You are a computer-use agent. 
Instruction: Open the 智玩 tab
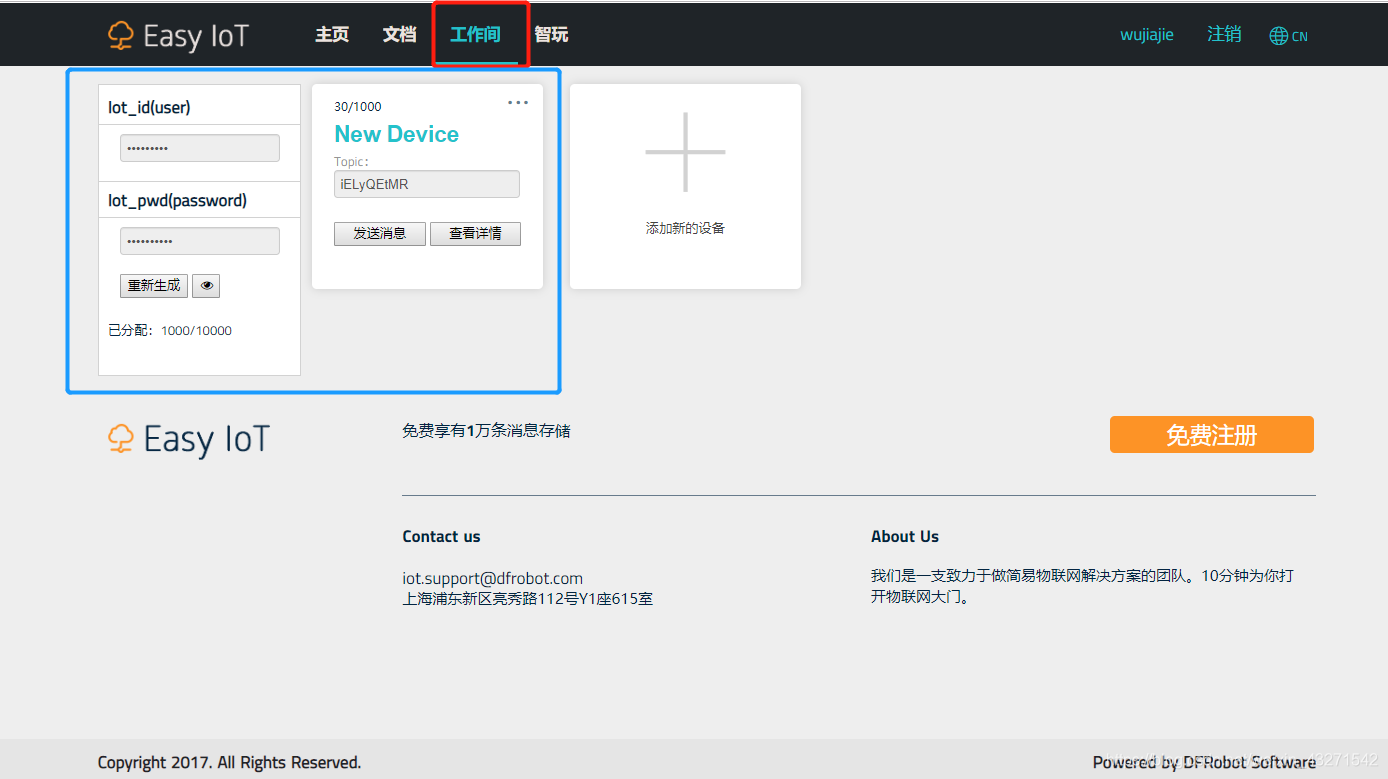pos(551,35)
